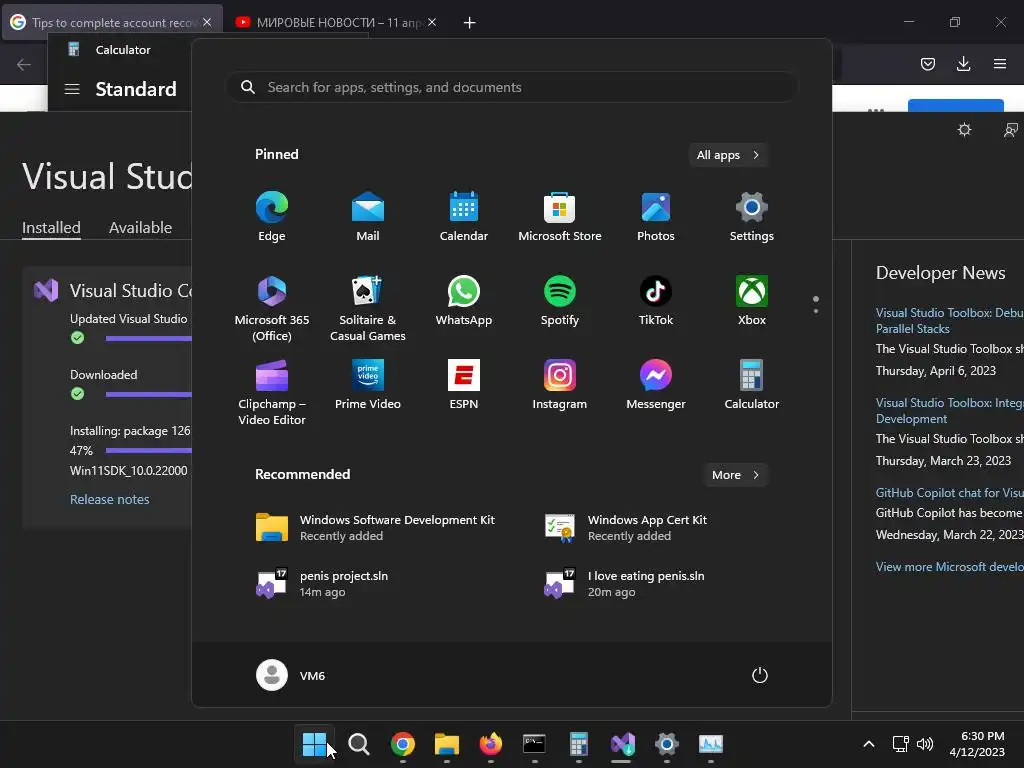The image size is (1024, 768).
Task: Open Messenger from Start menu
Action: (x=656, y=385)
